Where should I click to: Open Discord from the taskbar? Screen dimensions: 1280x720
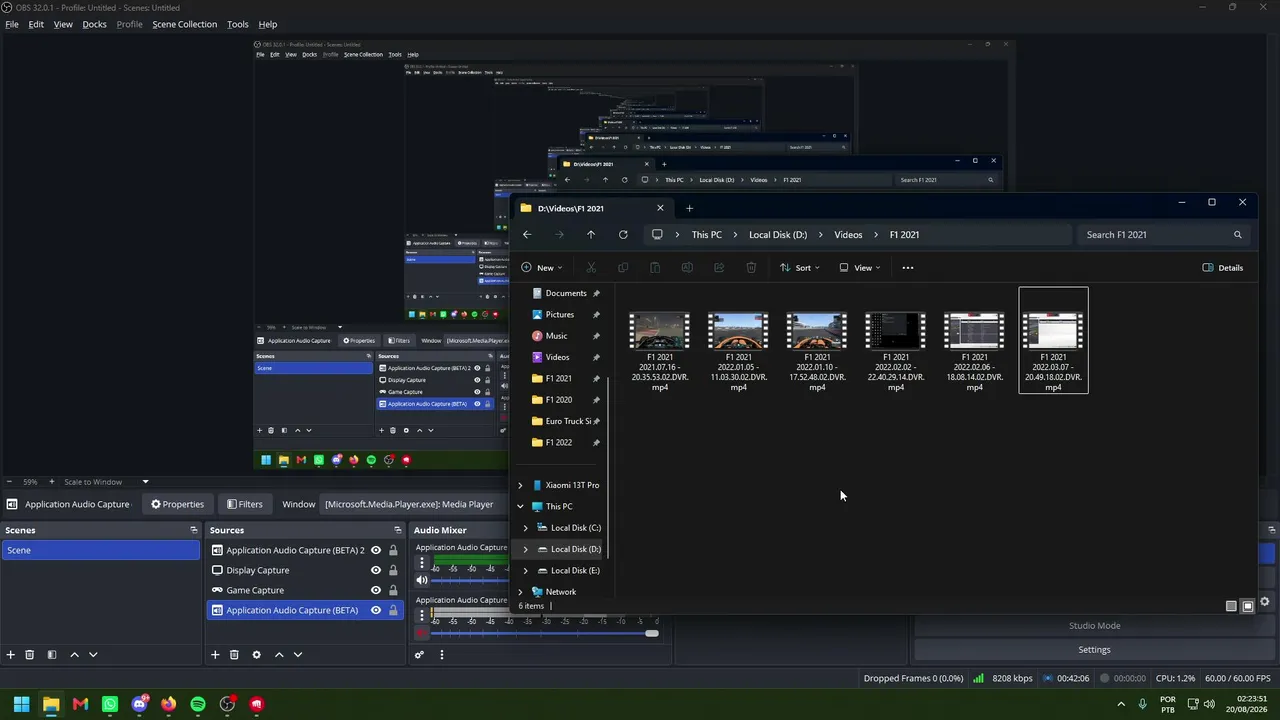[x=139, y=704]
